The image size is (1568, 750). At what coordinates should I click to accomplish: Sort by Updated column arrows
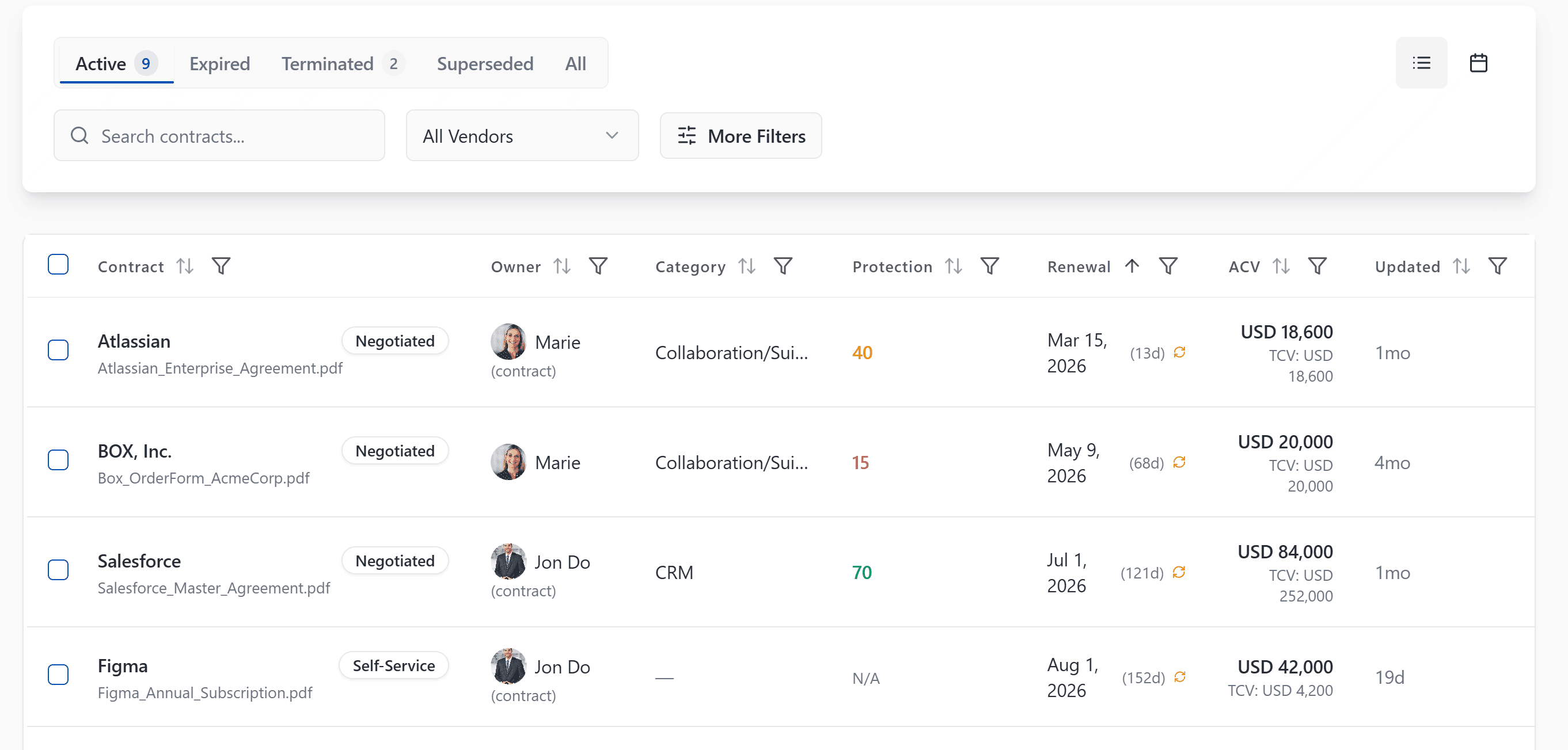pos(1461,266)
